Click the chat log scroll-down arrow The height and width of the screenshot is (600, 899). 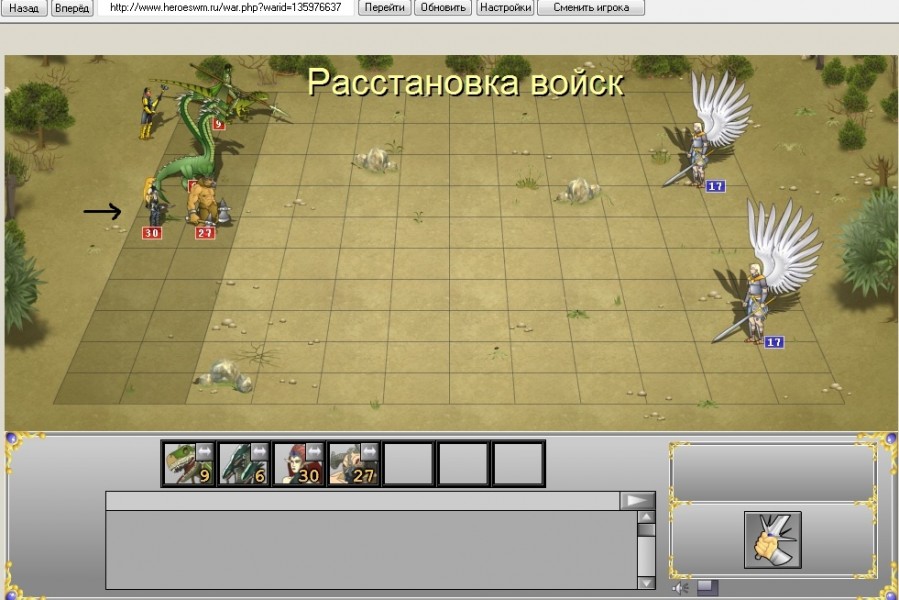coord(646,583)
